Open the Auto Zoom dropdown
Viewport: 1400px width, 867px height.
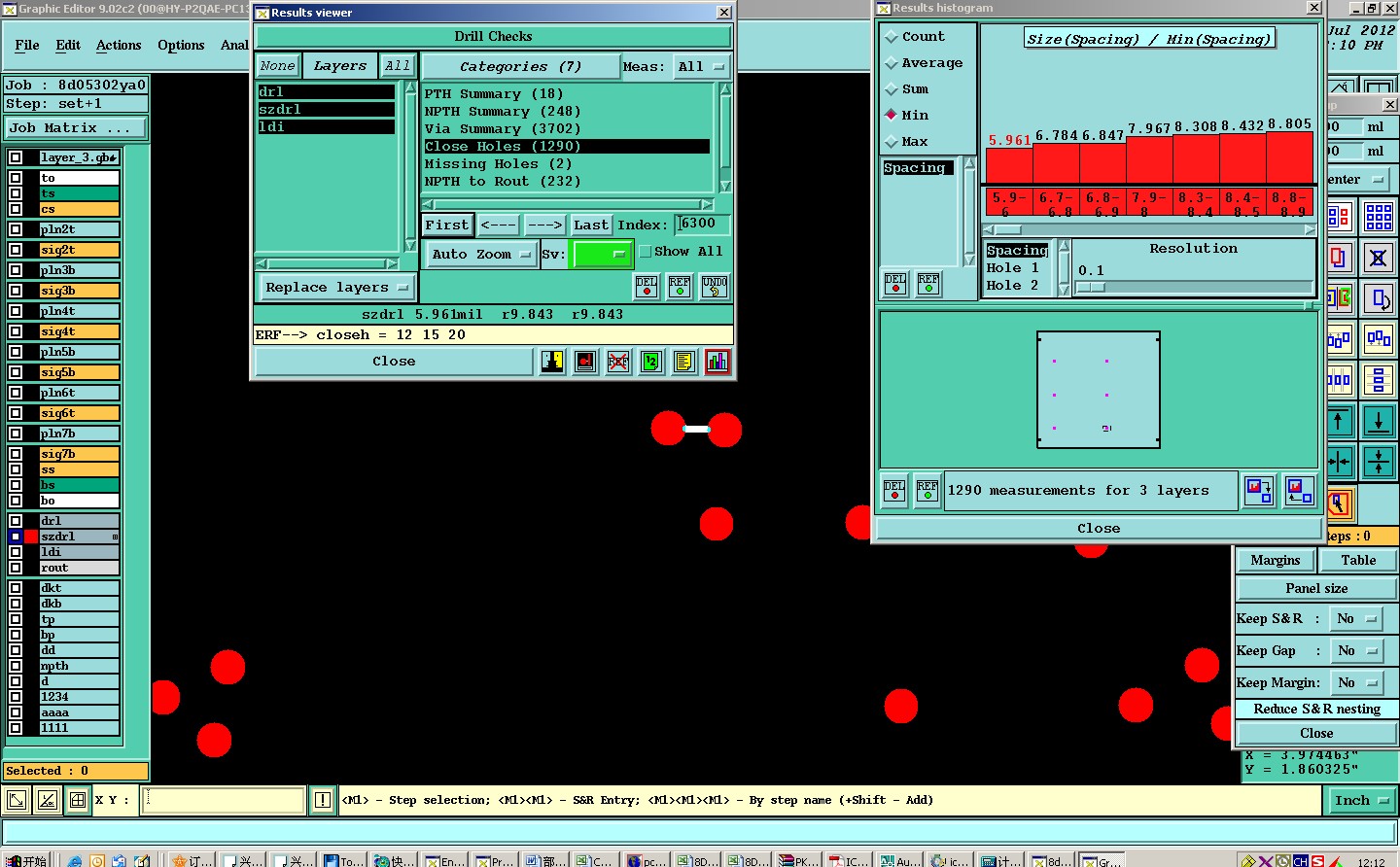point(482,254)
